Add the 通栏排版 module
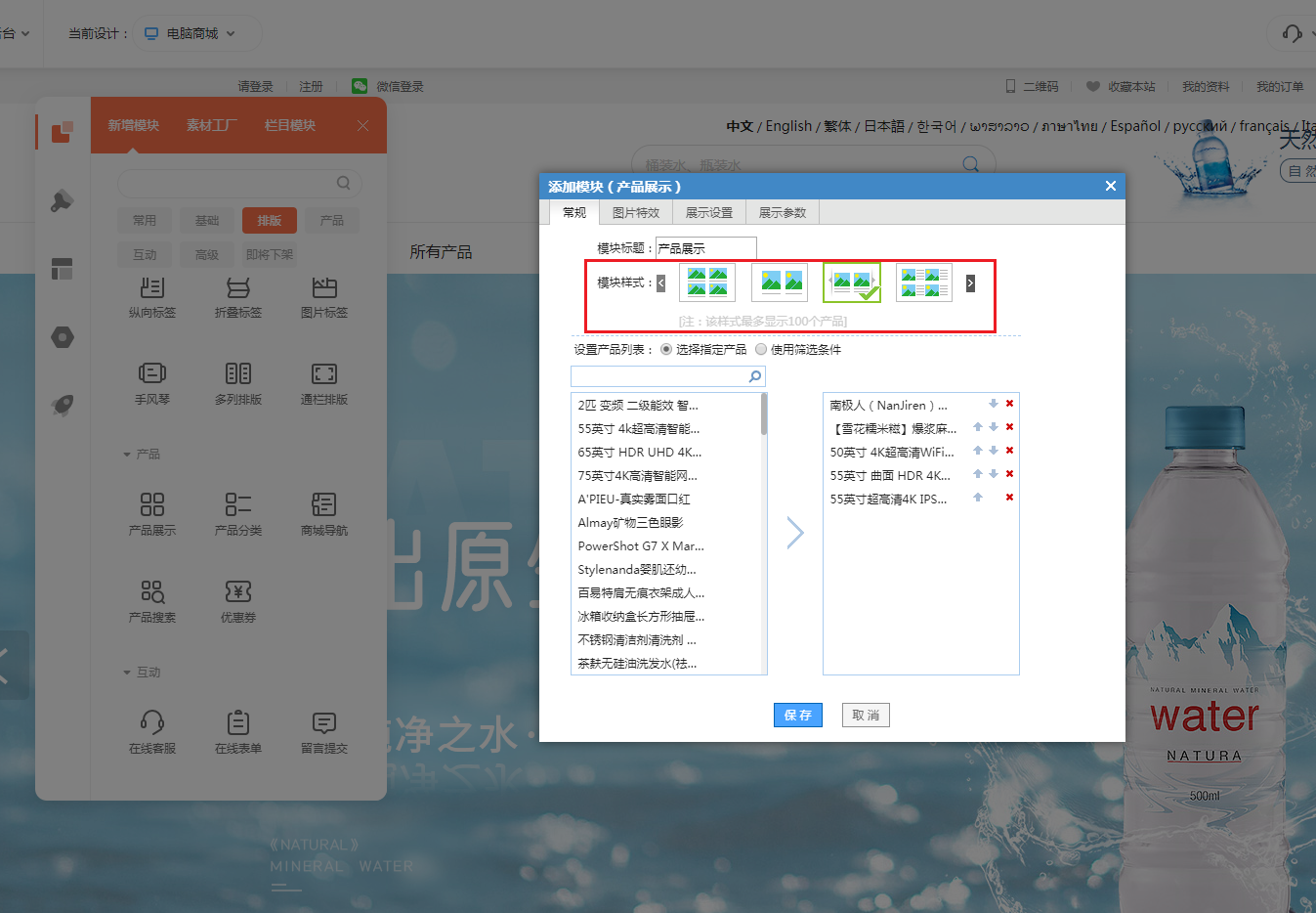1316x913 pixels. coord(324,384)
